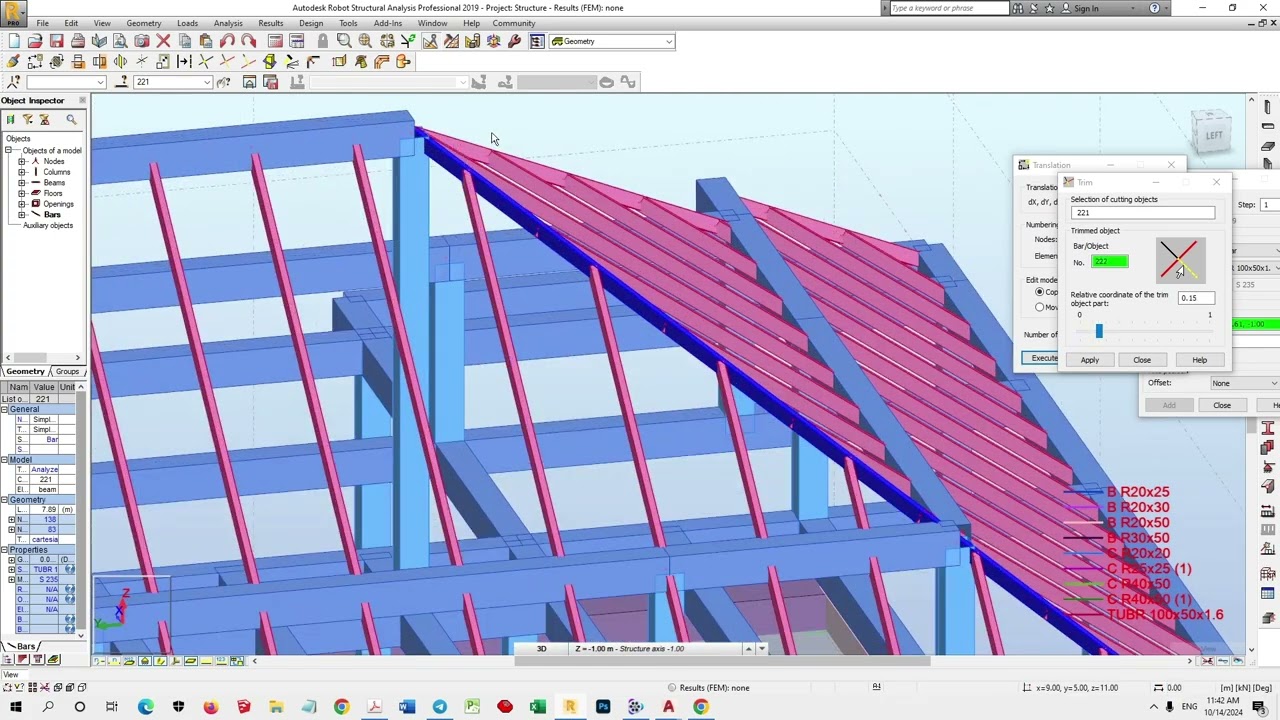This screenshot has width=1280, height=720.
Task: Expand the Columns tree item
Action: click(22, 172)
